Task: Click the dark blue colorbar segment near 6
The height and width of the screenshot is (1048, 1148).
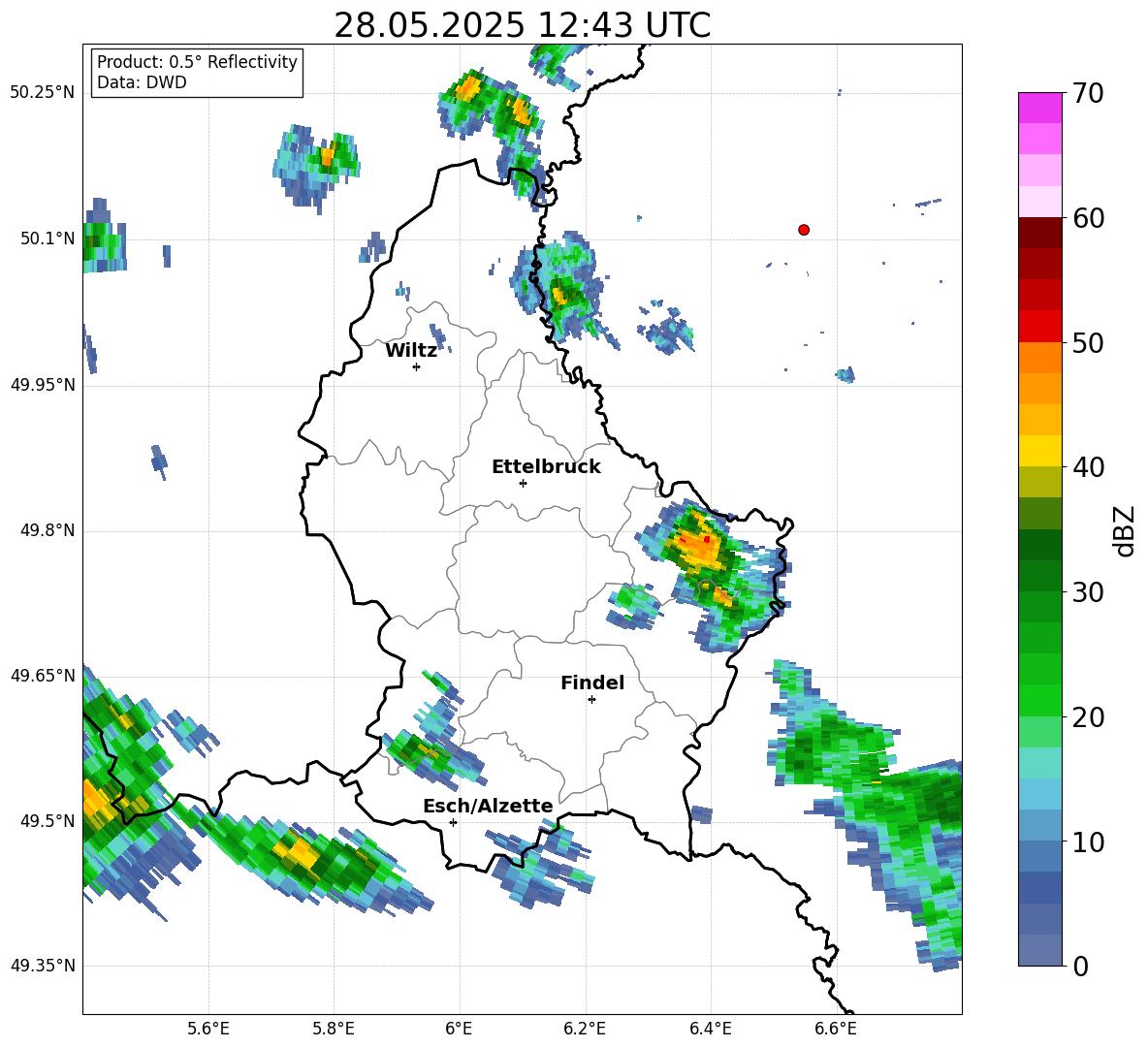Action: click(1039, 887)
